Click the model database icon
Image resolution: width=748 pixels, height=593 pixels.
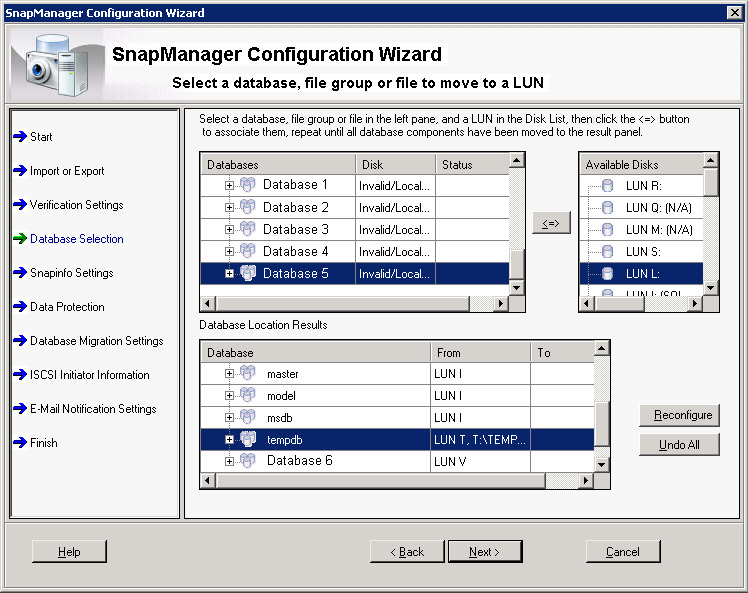click(x=248, y=395)
